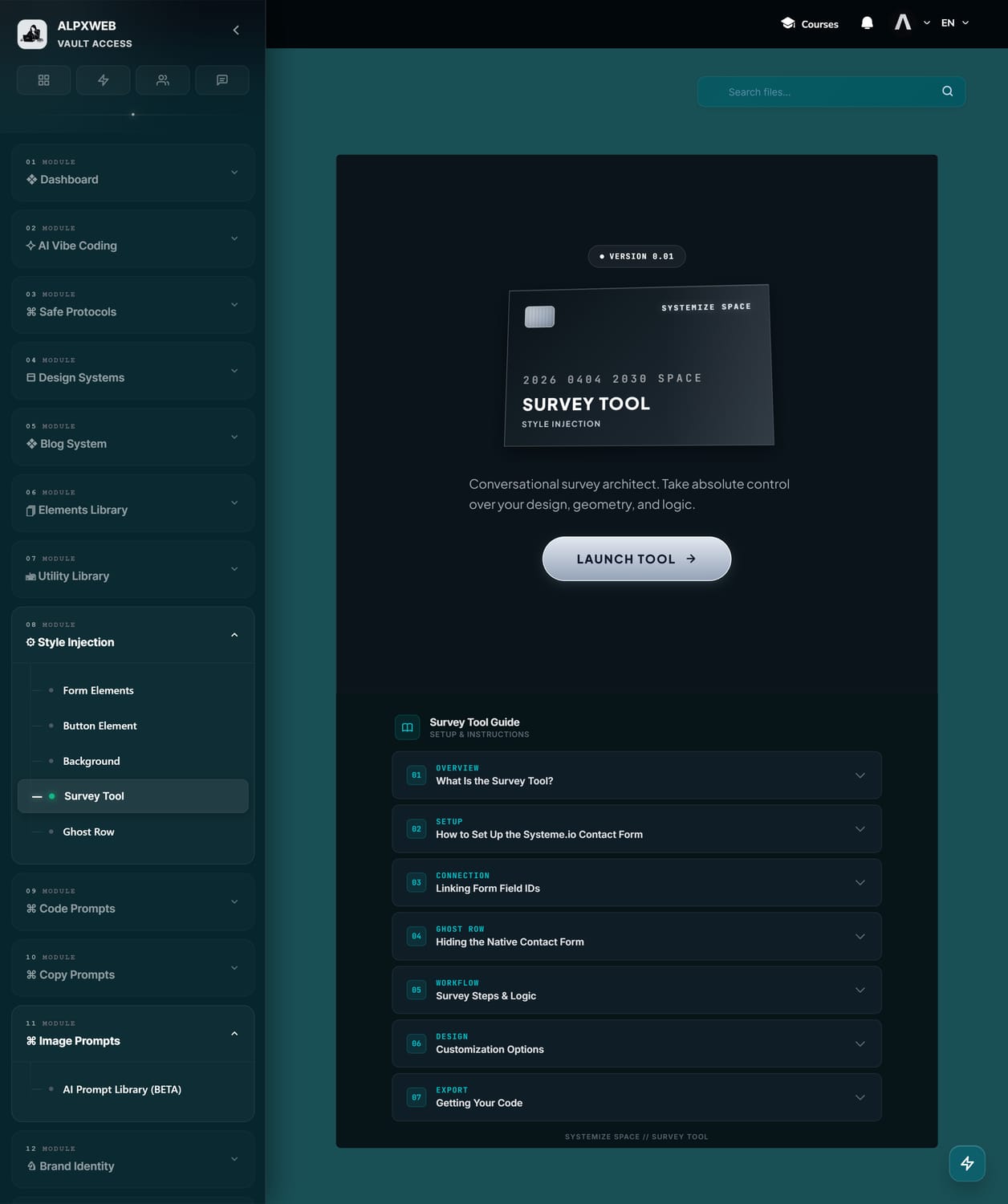This screenshot has height=1204, width=1008.
Task: Click the Launch Tool button
Action: pyautogui.click(x=636, y=559)
